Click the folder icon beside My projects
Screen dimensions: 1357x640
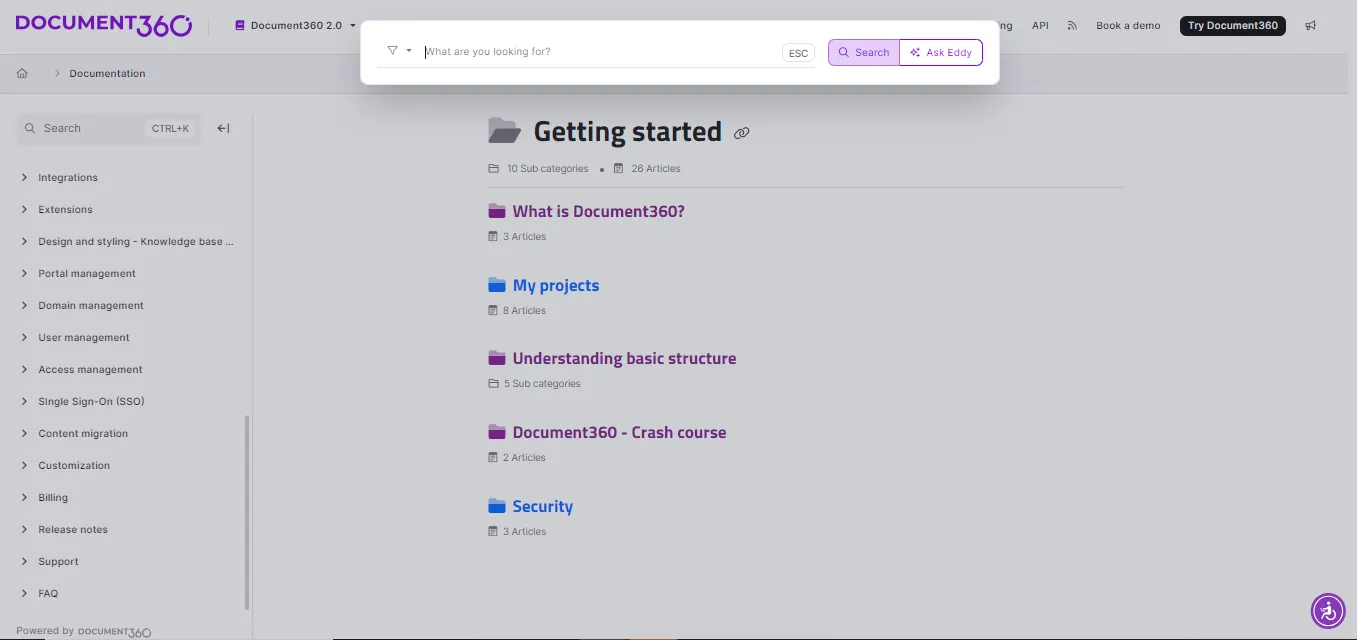497,285
